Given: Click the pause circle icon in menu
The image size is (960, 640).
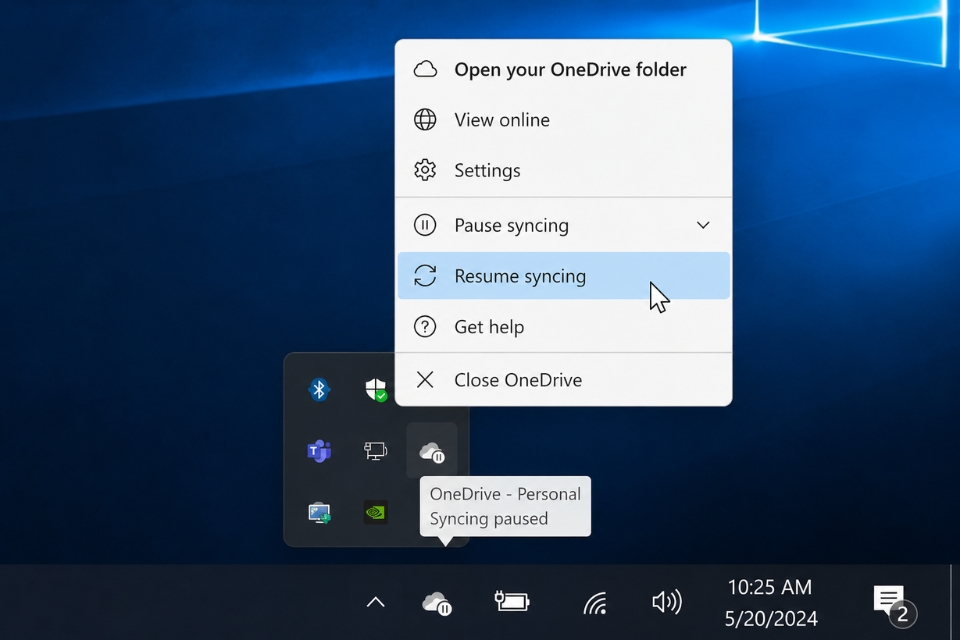Looking at the screenshot, I should click(425, 225).
